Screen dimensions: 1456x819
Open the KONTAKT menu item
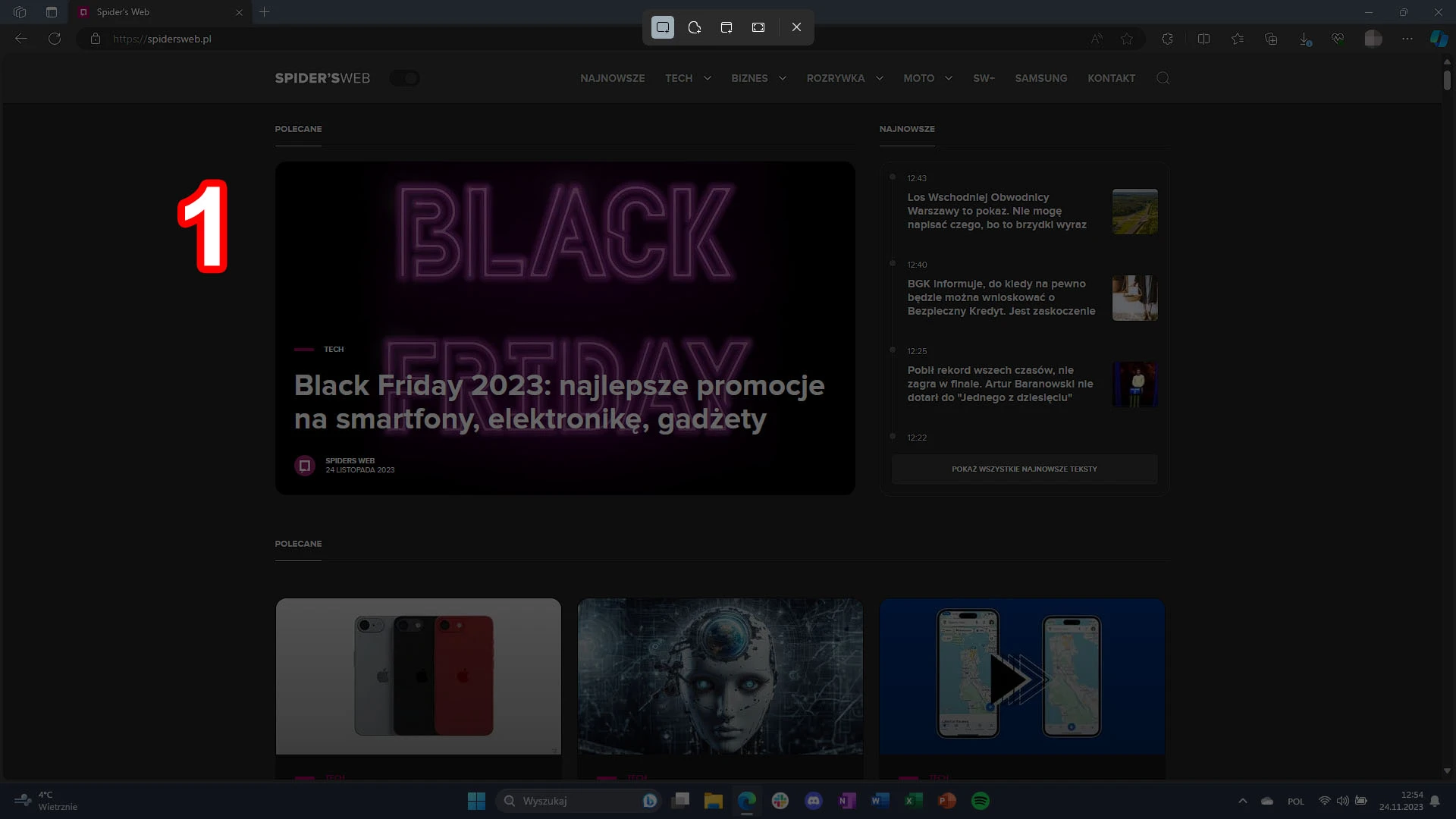click(1112, 78)
